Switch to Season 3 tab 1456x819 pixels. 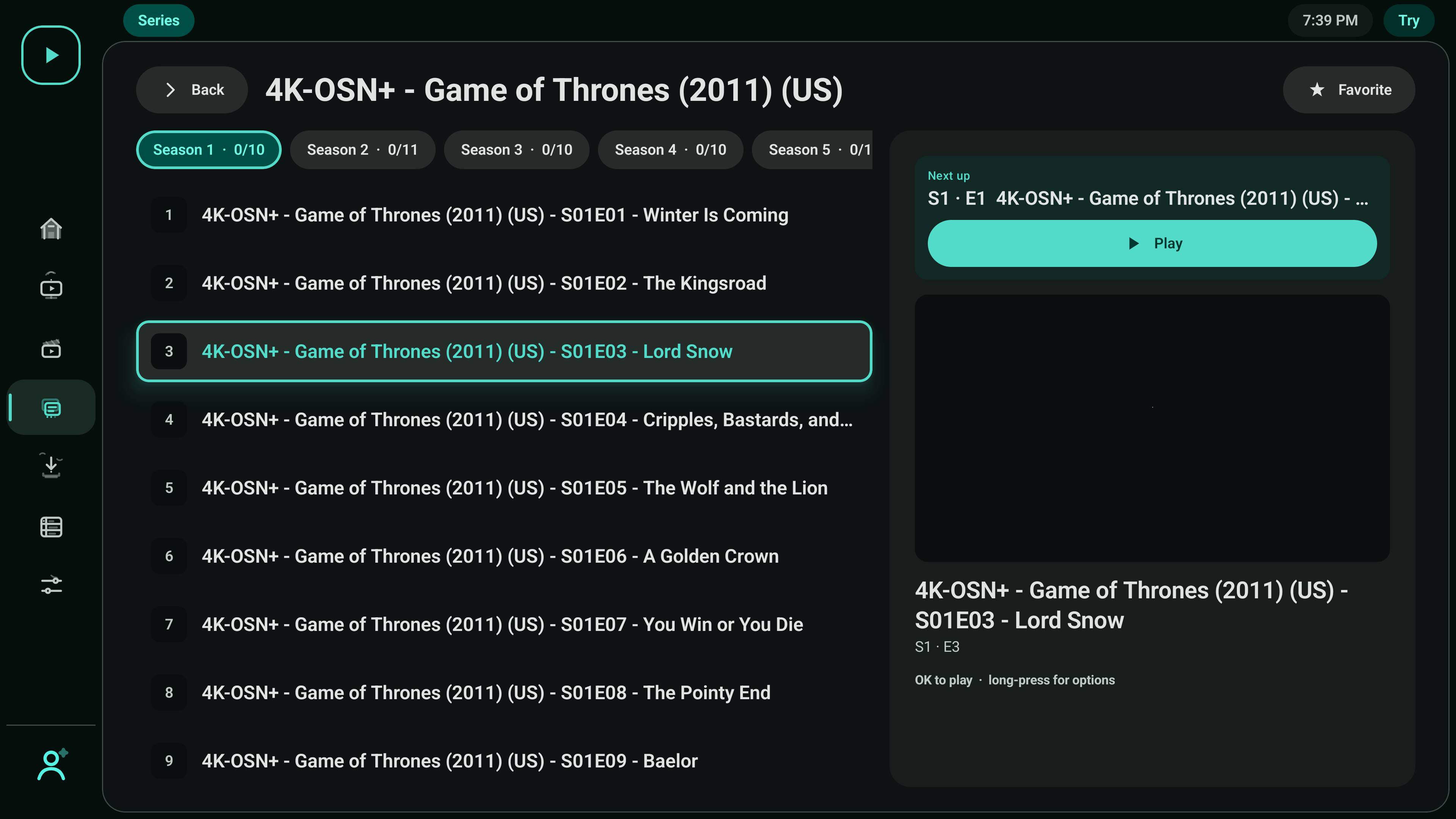516,149
